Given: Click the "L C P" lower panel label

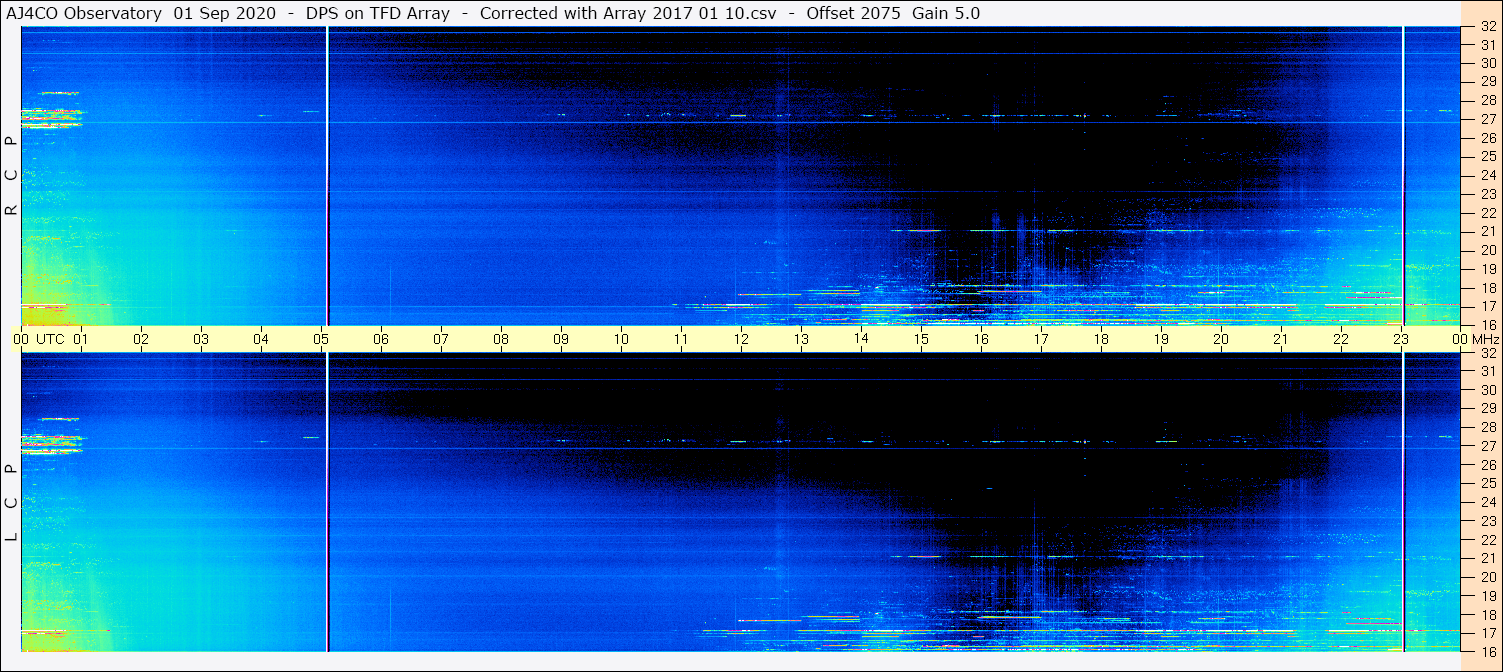Looking at the screenshot, I should (x=11, y=503).
